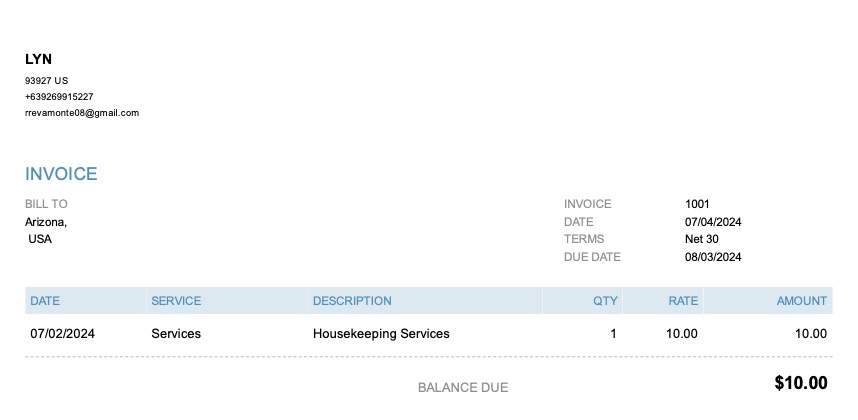Click the DESCRIPTION column header
The height and width of the screenshot is (420, 858).
coord(352,301)
